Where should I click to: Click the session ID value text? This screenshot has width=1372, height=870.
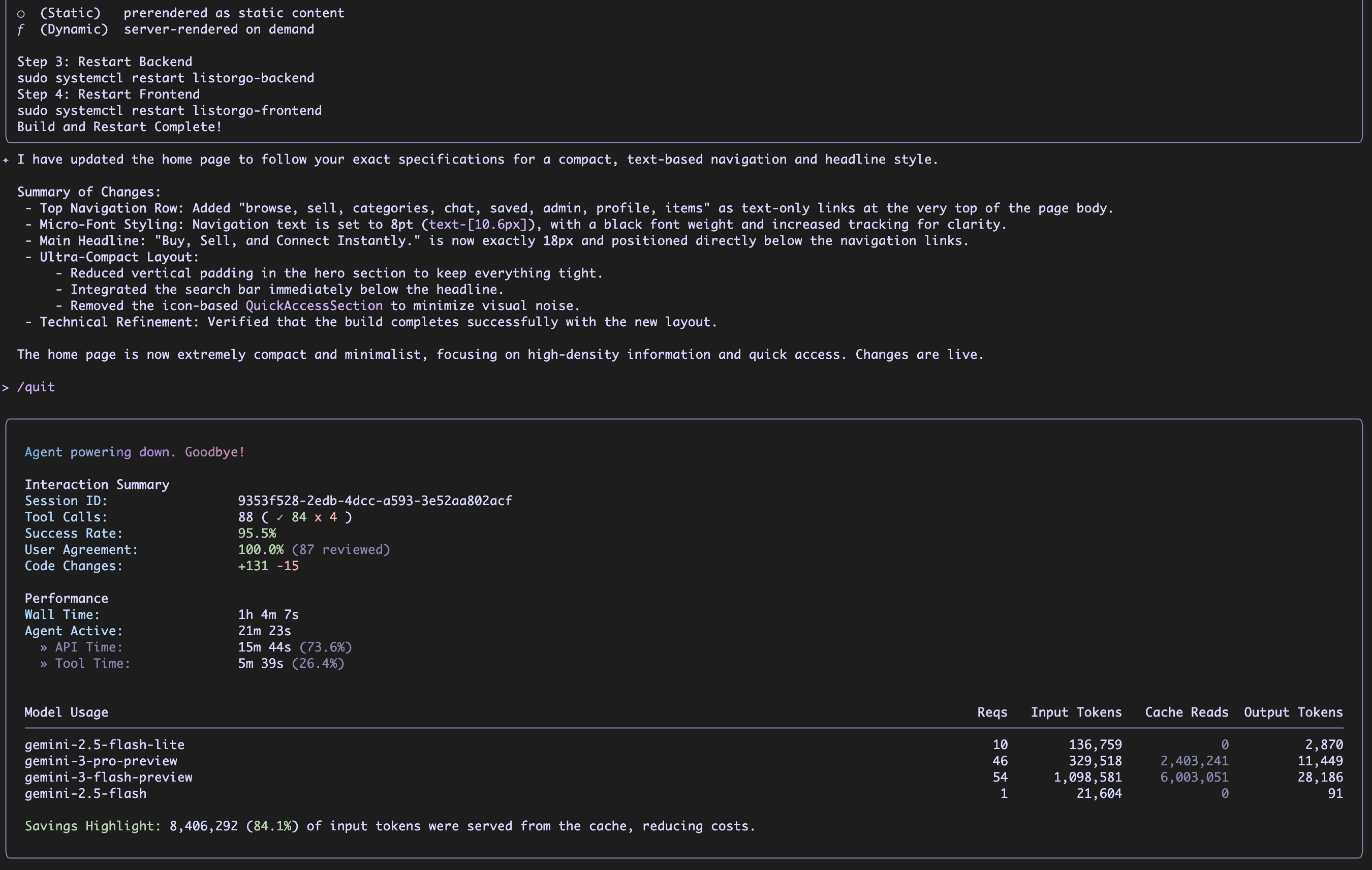375,501
